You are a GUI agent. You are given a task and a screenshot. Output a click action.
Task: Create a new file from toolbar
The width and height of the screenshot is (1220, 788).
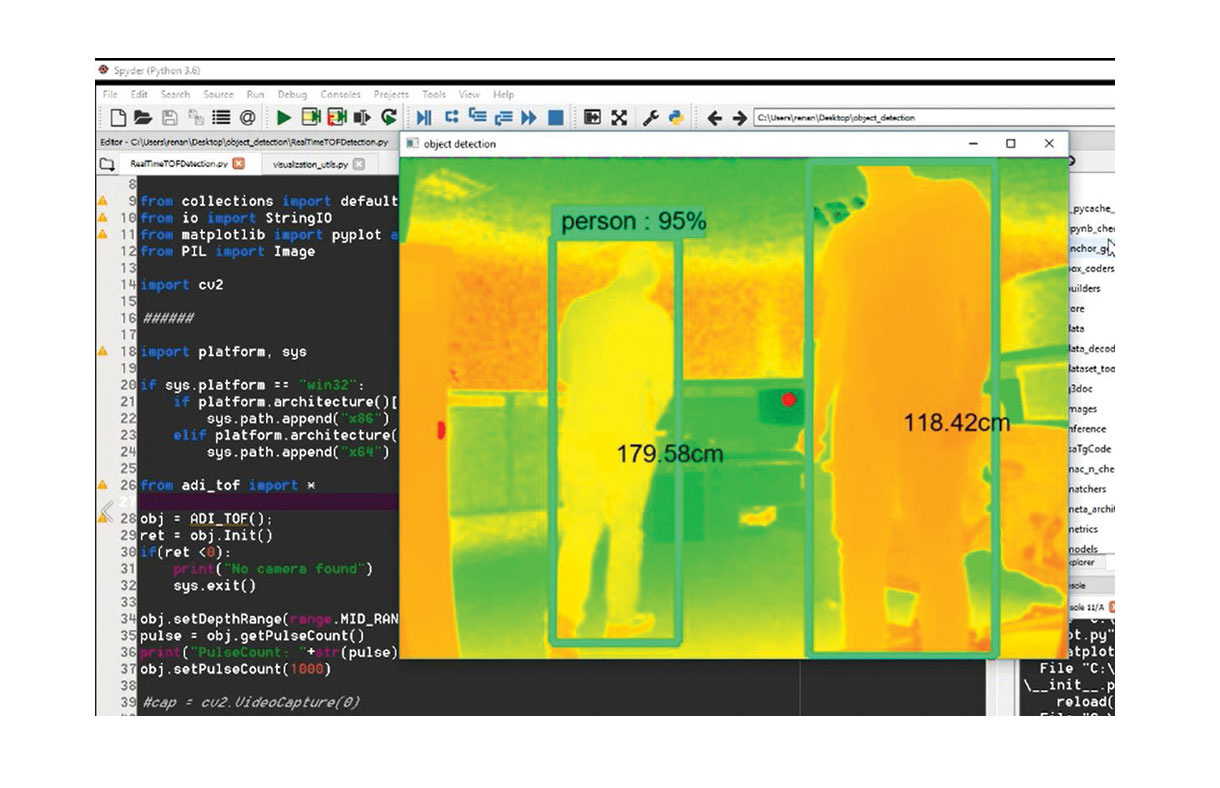[x=118, y=118]
